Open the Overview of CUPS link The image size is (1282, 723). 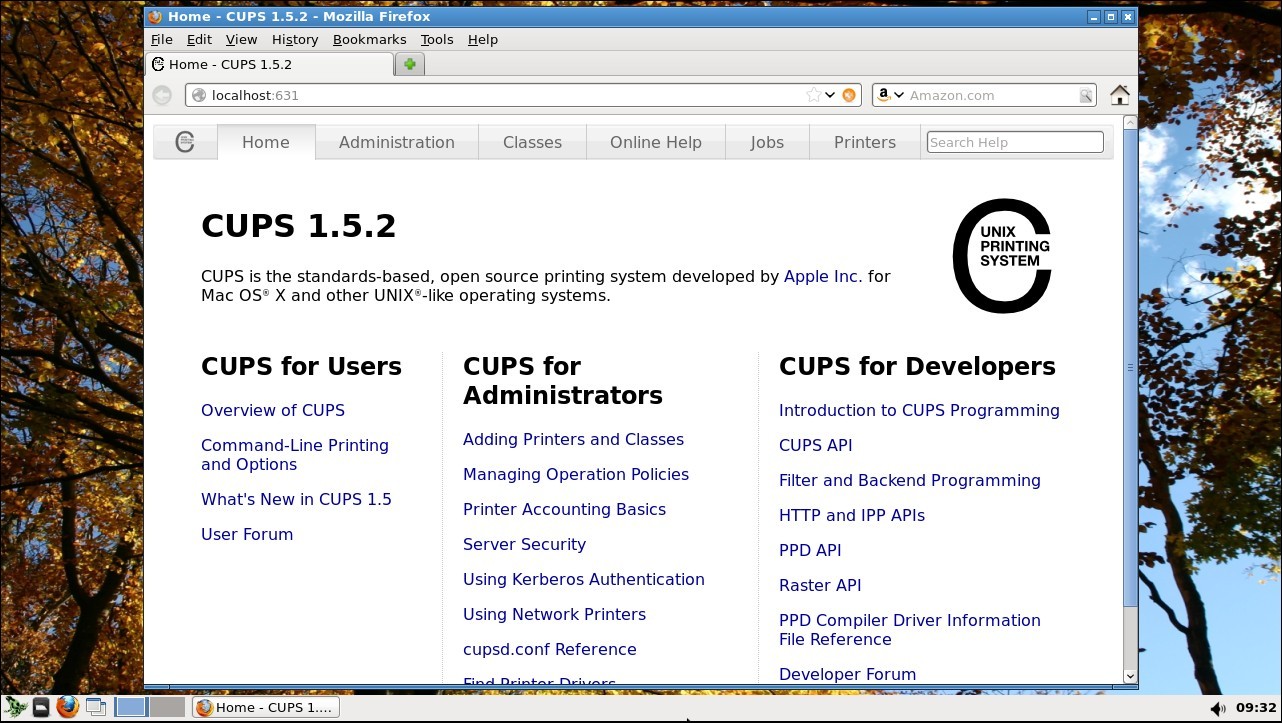tap(273, 410)
